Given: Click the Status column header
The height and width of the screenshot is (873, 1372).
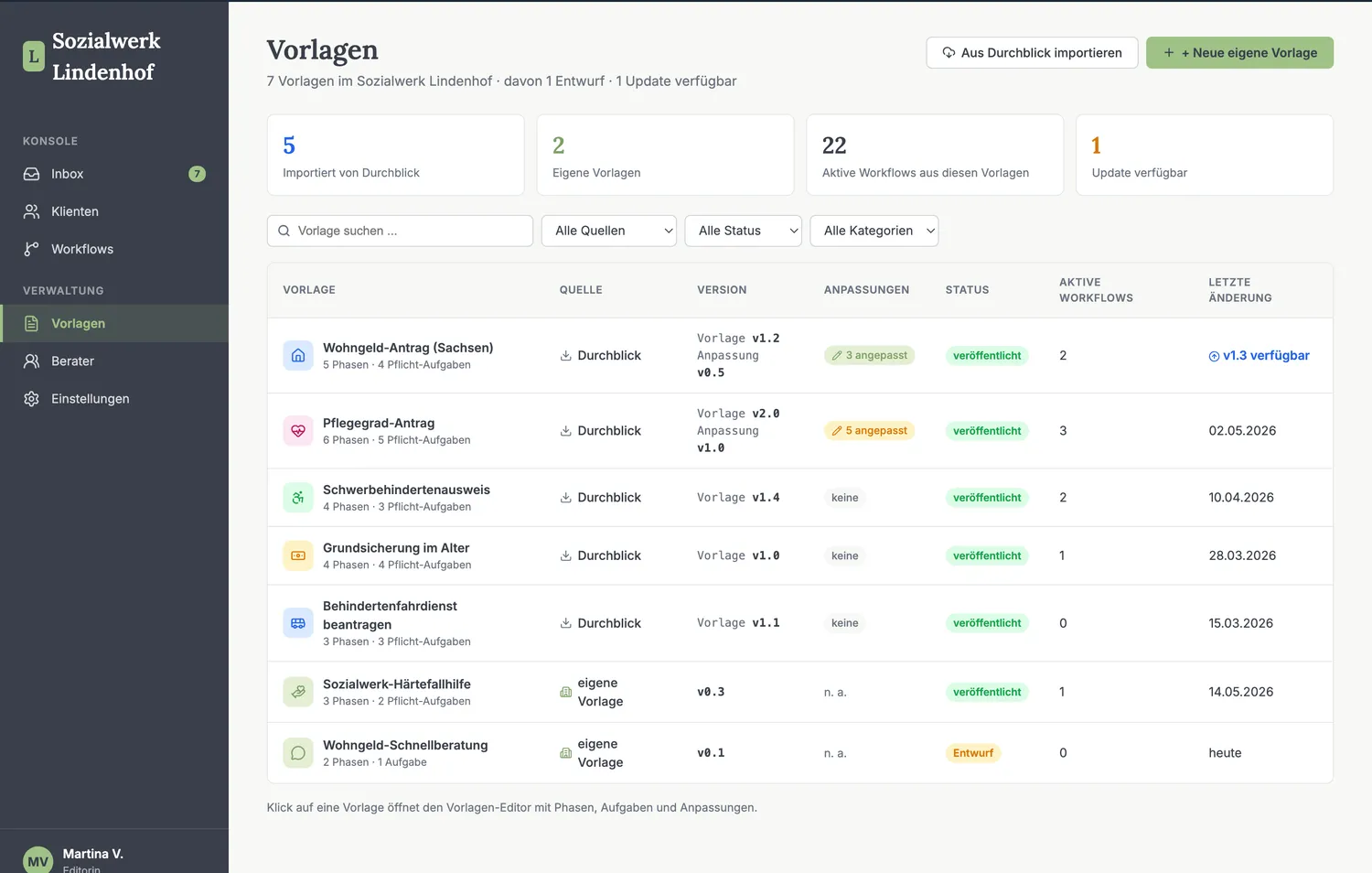Looking at the screenshot, I should (967, 290).
